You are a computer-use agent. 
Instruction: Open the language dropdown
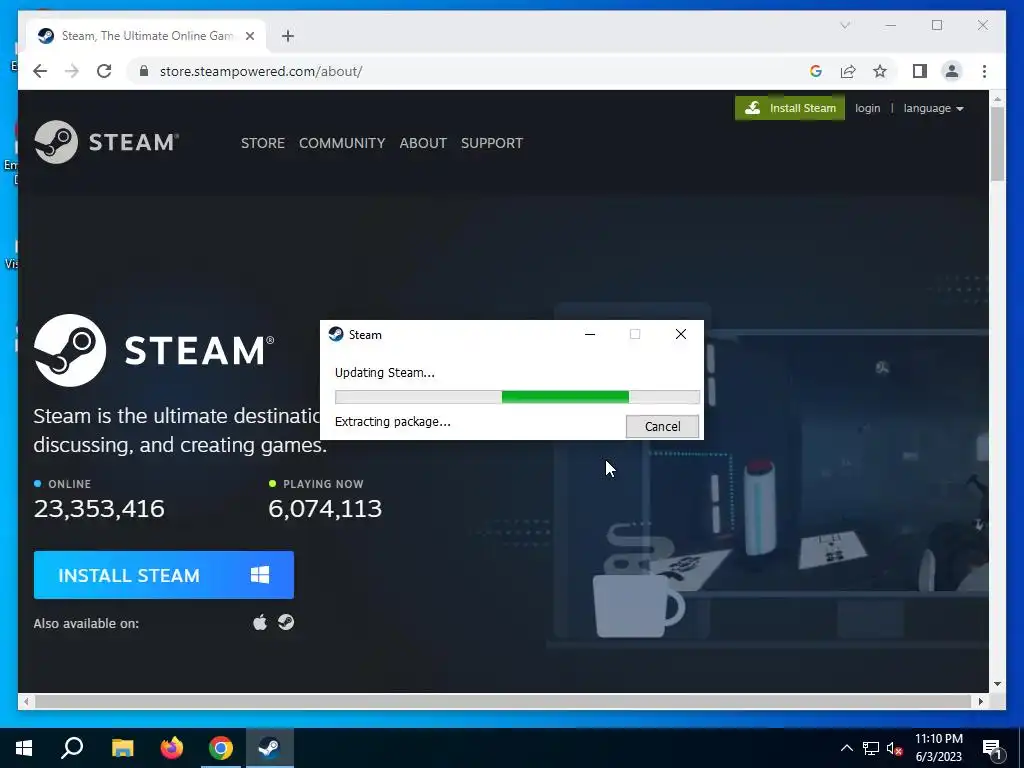pyautogui.click(x=933, y=108)
